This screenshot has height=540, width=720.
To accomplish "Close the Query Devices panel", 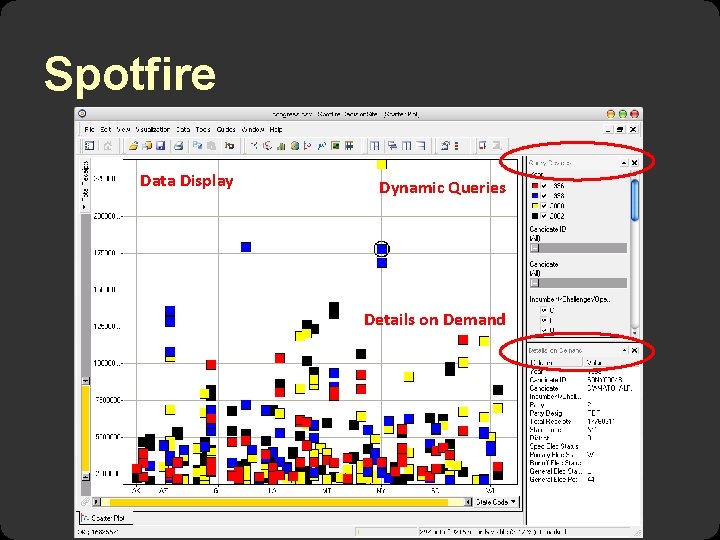I will (635, 163).
